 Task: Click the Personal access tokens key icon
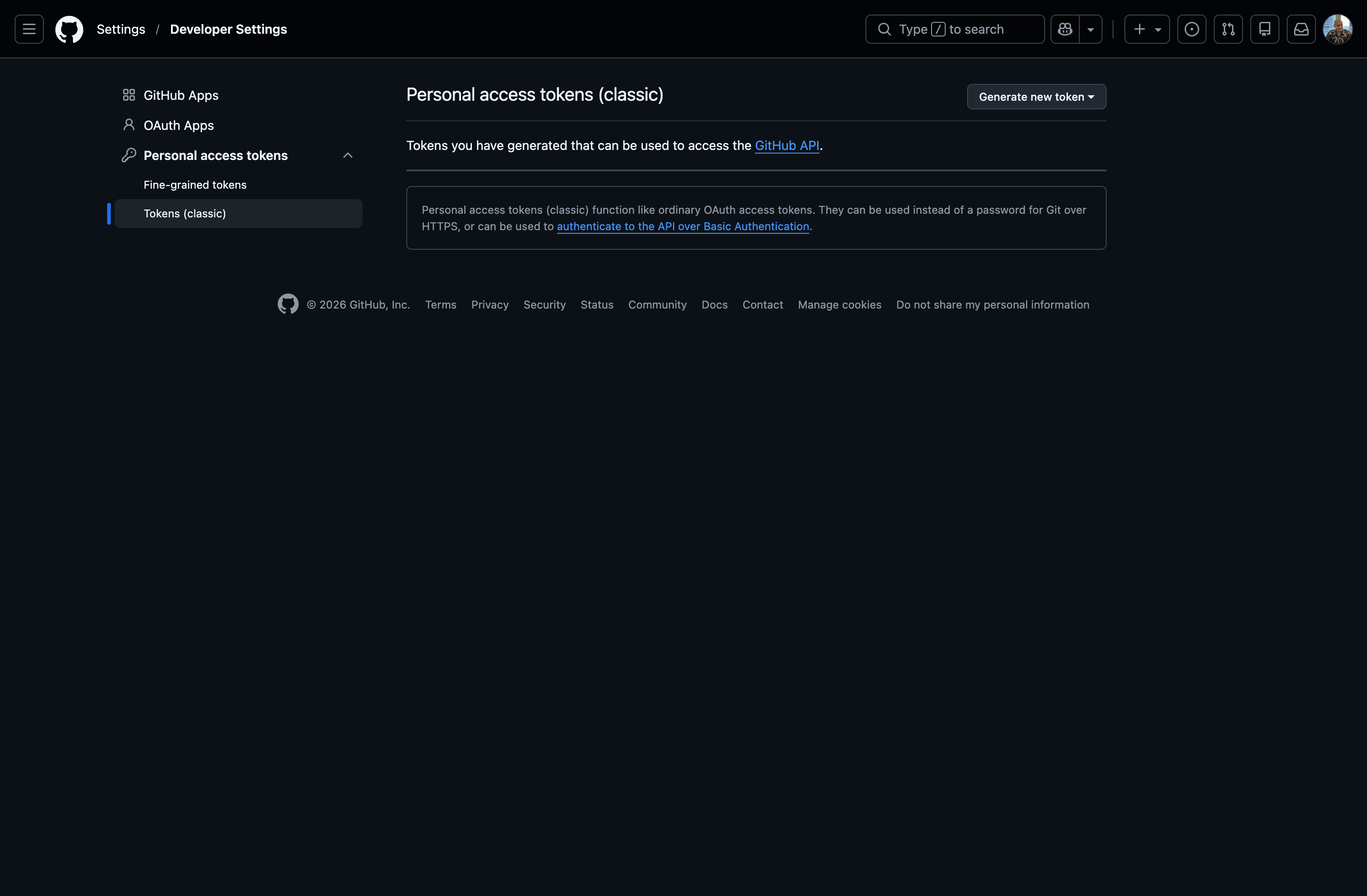129,155
